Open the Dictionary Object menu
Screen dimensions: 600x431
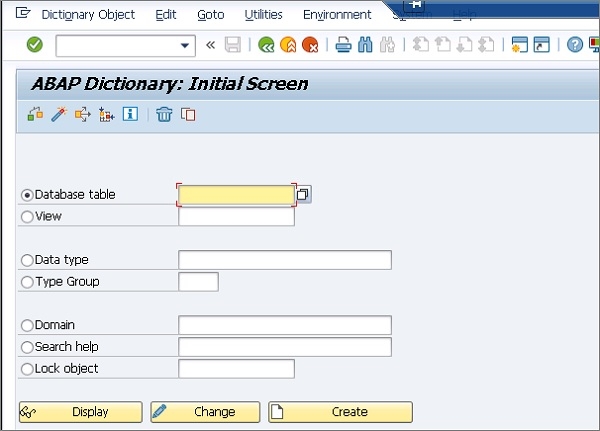coord(88,15)
